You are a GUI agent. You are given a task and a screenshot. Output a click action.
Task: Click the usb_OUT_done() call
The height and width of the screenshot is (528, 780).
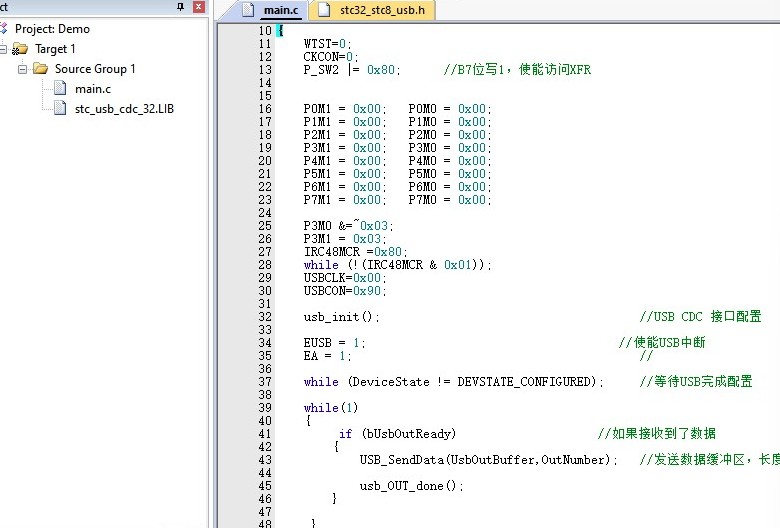click(411, 485)
